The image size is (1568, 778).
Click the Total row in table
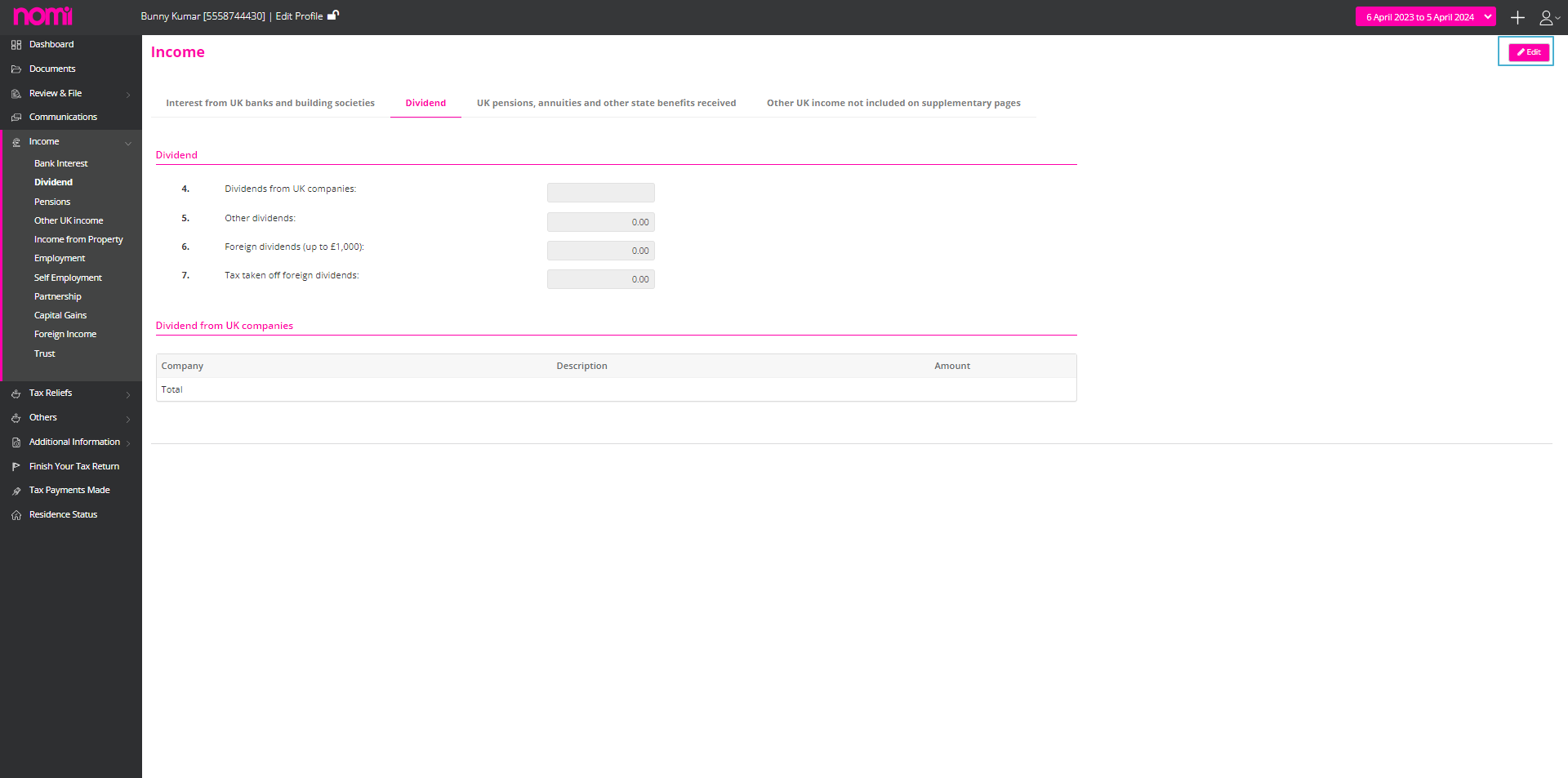click(616, 390)
